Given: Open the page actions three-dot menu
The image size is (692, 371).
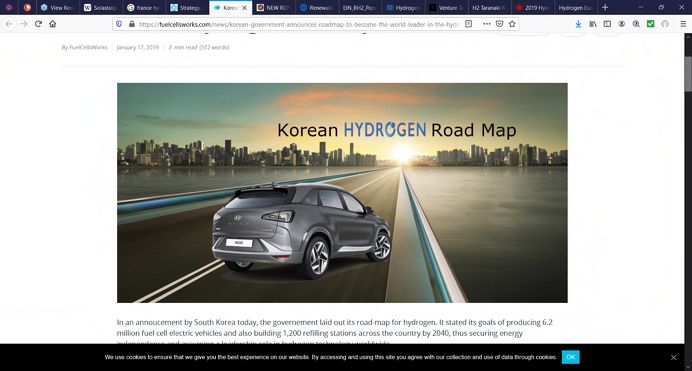Looking at the screenshot, I should [x=486, y=24].
